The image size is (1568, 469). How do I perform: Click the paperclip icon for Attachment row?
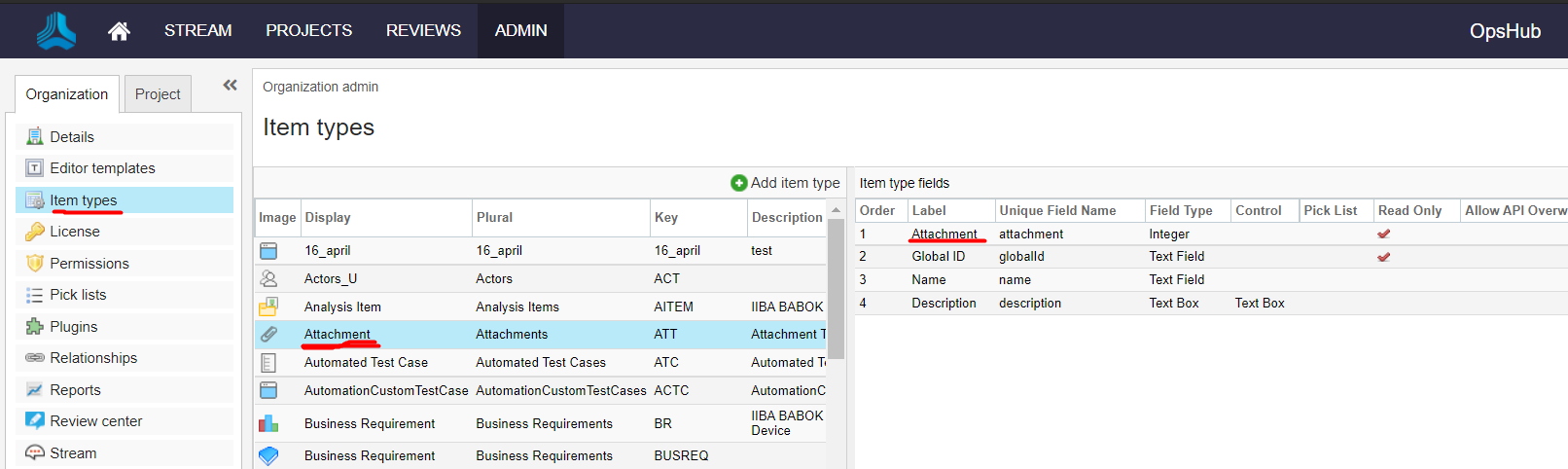click(x=268, y=335)
